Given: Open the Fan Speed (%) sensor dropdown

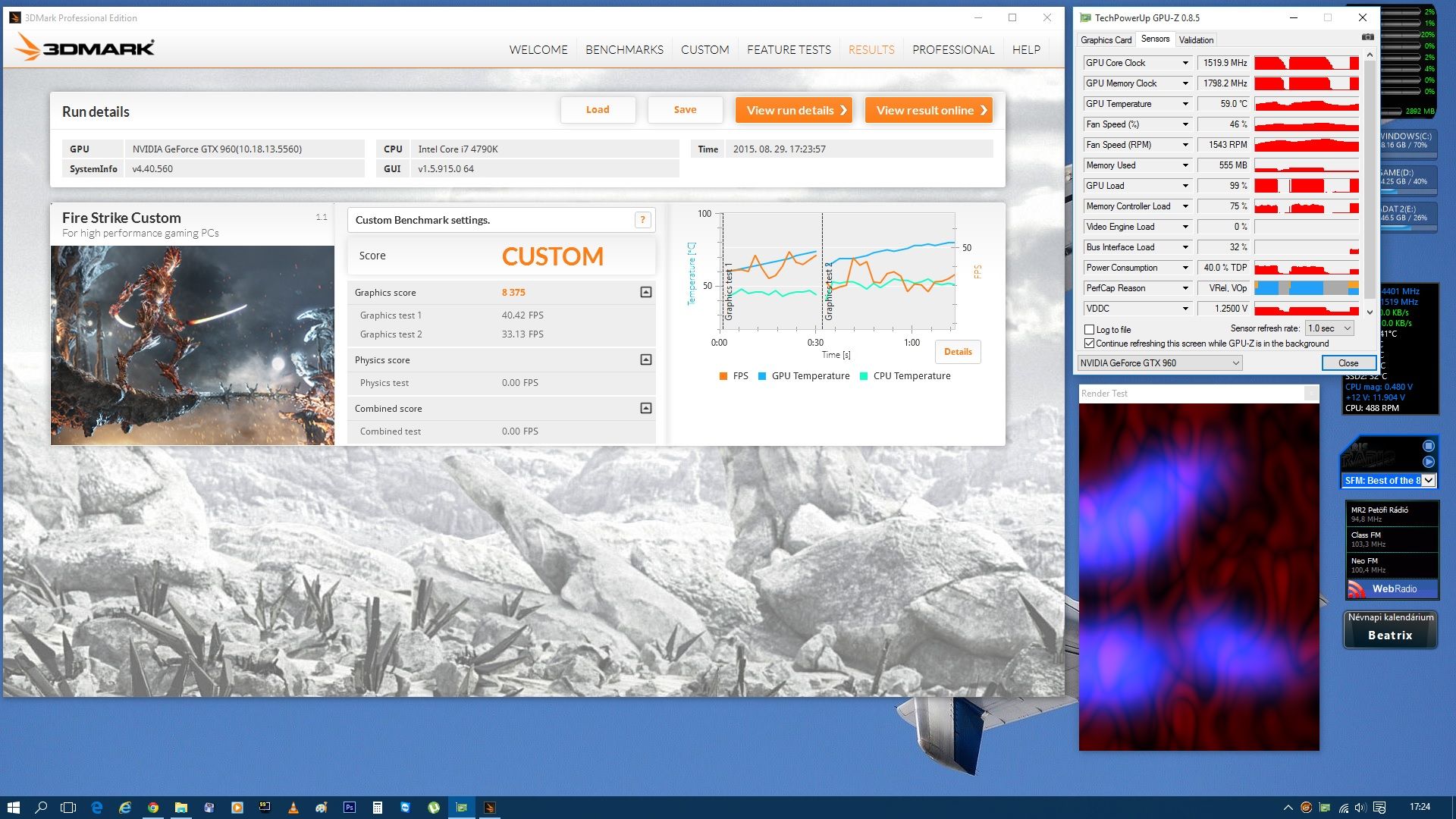Looking at the screenshot, I should pyautogui.click(x=1185, y=124).
